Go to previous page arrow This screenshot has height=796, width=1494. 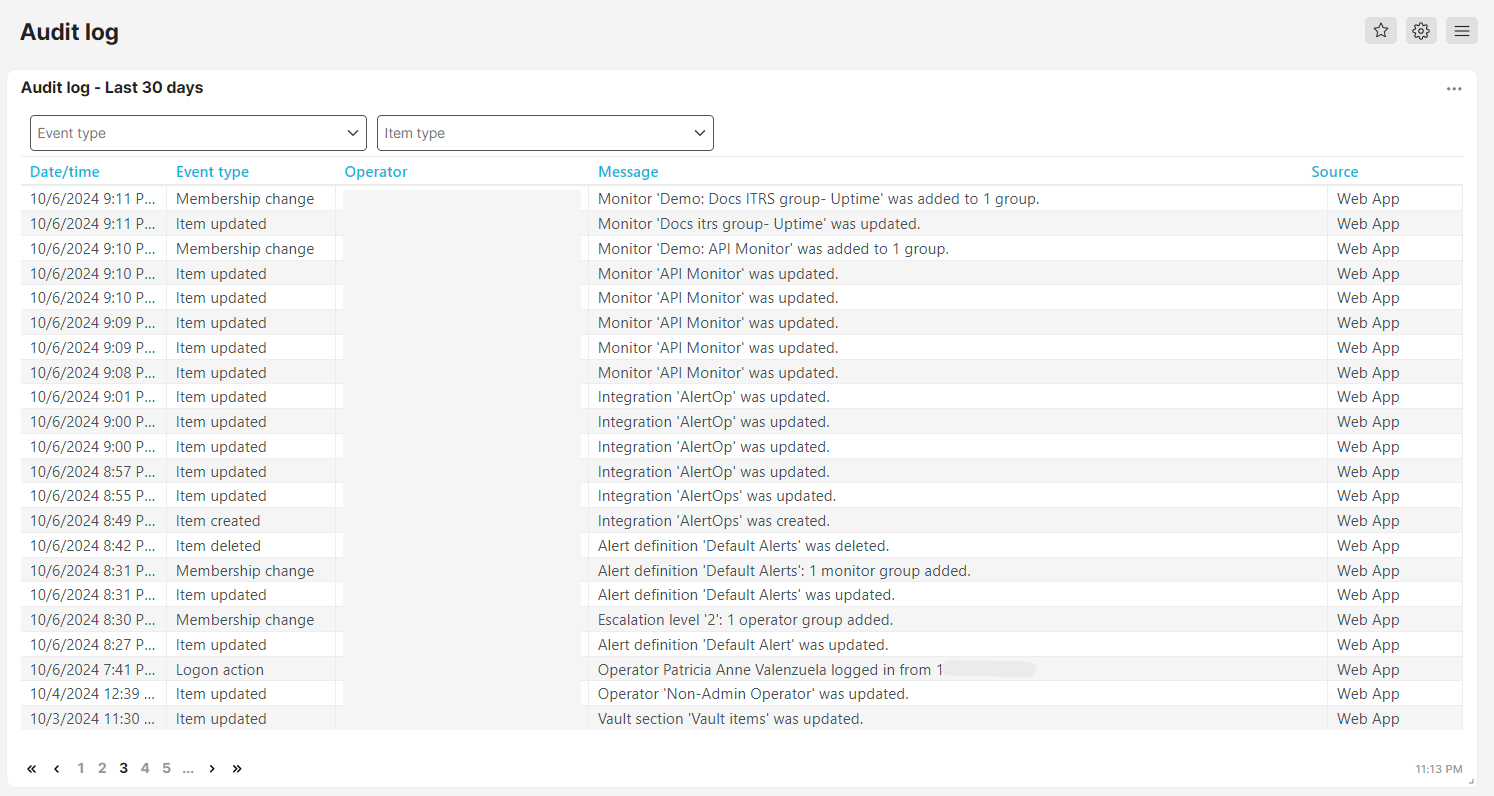(57, 768)
